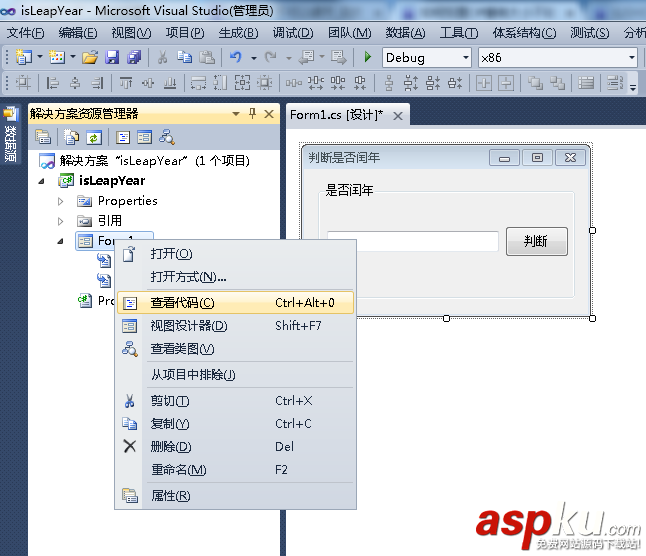Open Solution Explorer window options dropdown arrow

[x=236, y=114]
